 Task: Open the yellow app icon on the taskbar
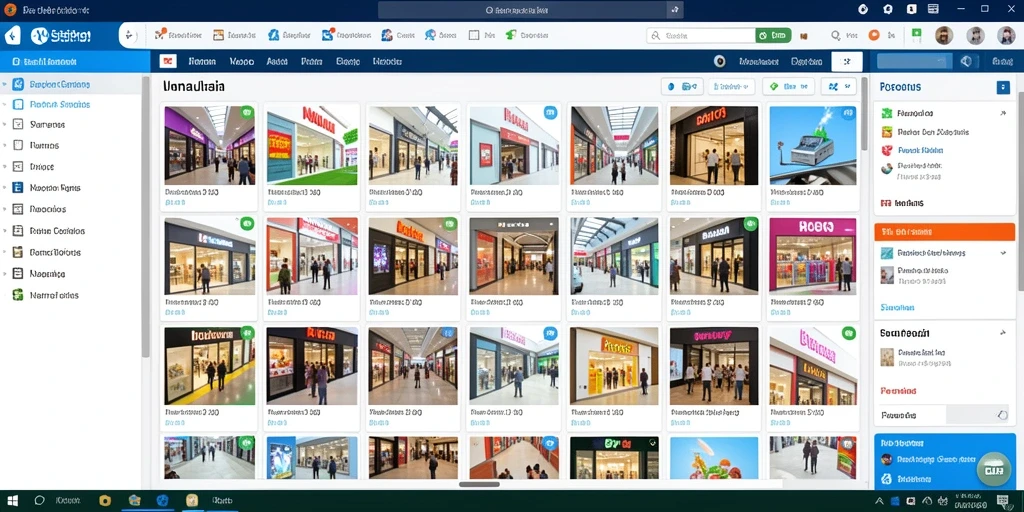[x=104, y=500]
